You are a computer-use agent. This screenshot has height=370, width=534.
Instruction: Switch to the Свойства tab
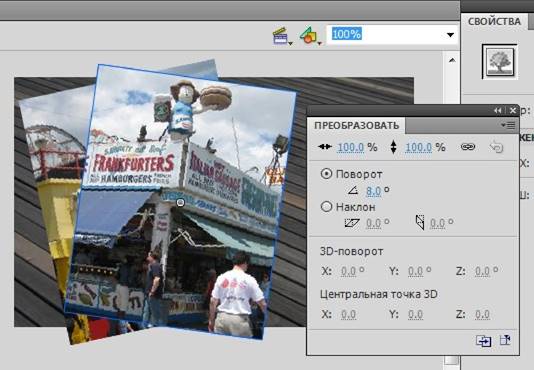point(494,21)
